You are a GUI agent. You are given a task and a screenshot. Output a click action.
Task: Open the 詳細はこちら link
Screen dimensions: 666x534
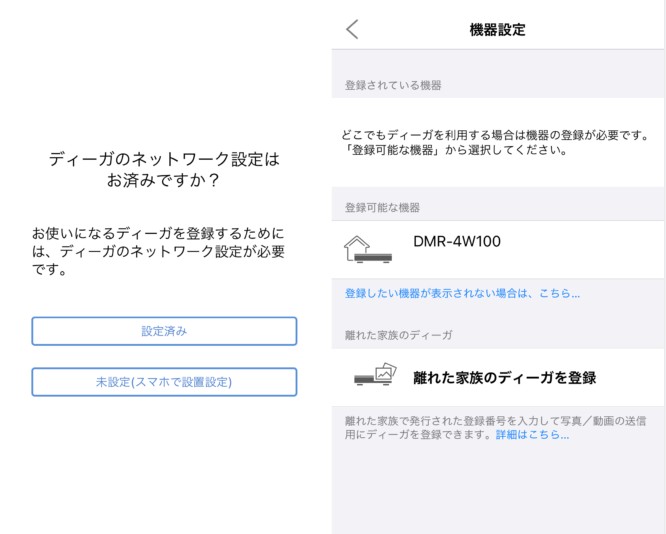(532, 435)
